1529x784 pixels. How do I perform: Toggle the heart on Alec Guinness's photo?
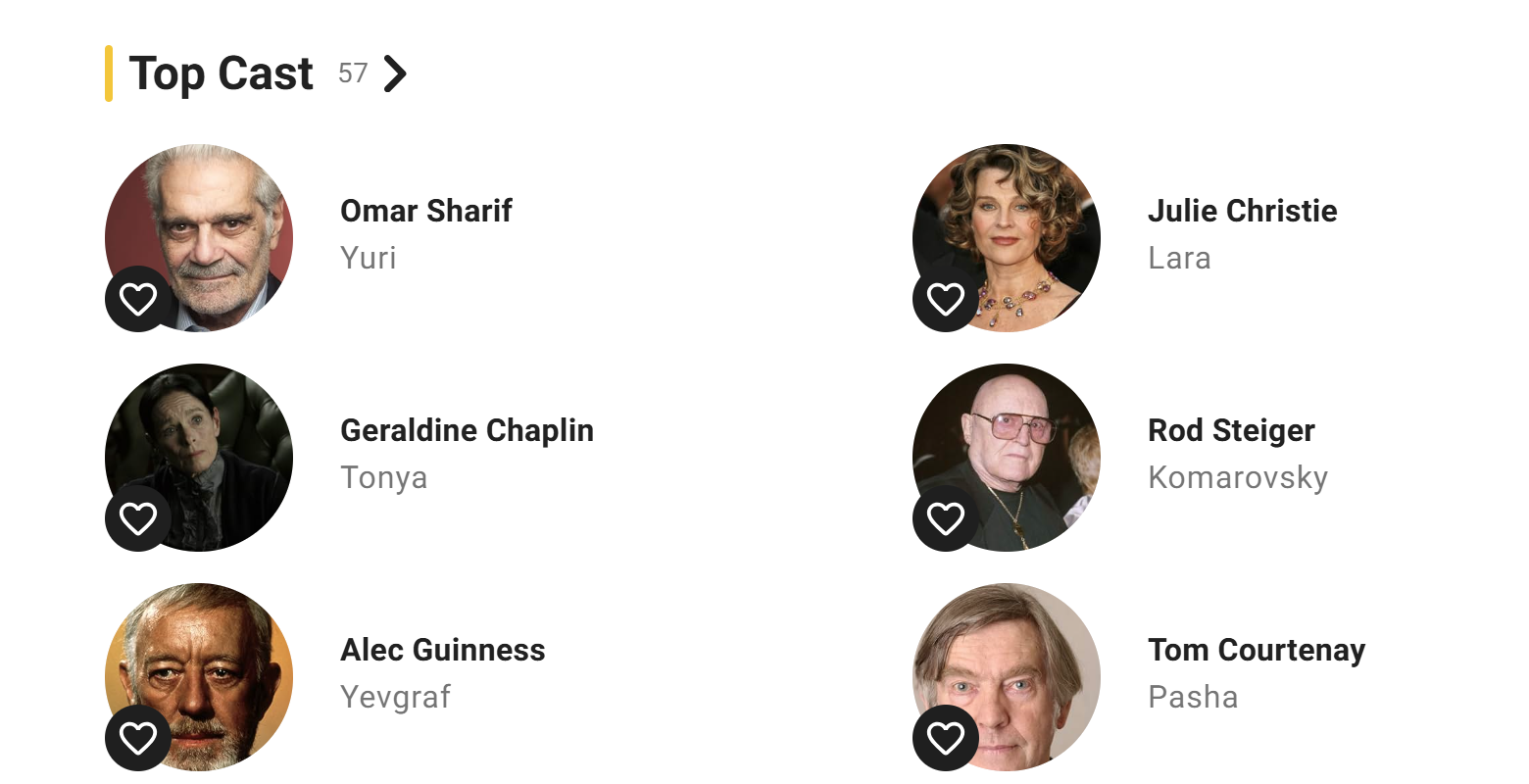138,738
